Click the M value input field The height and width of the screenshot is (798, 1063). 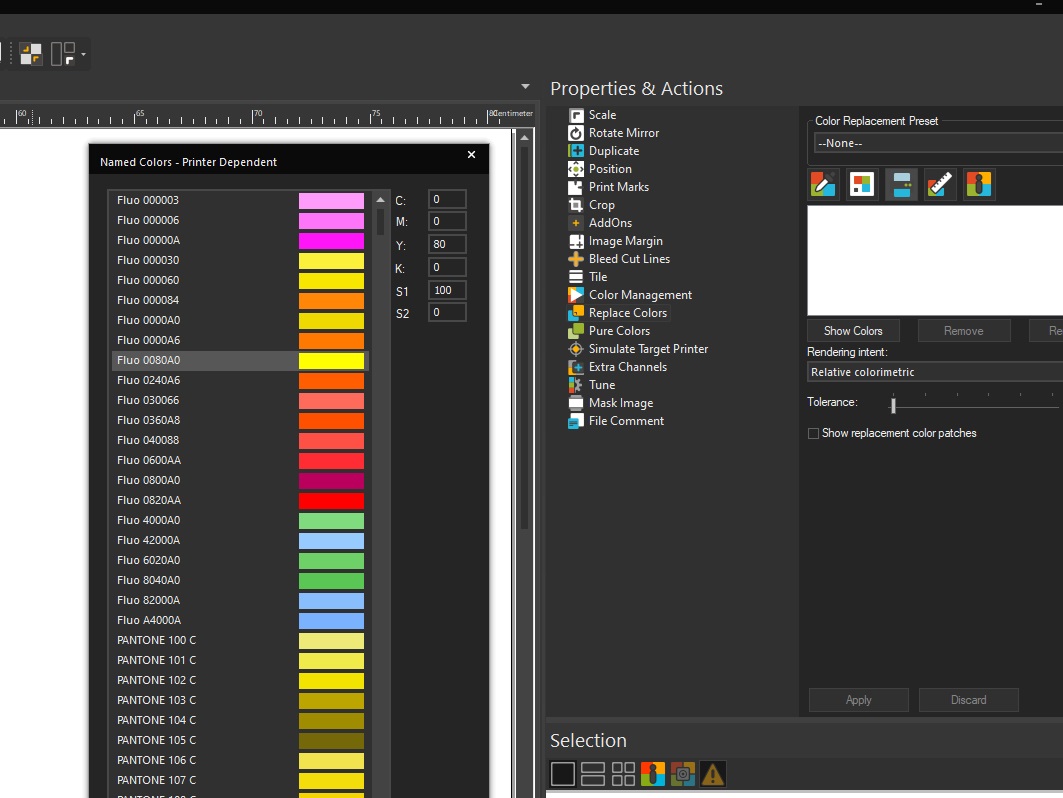(x=447, y=221)
